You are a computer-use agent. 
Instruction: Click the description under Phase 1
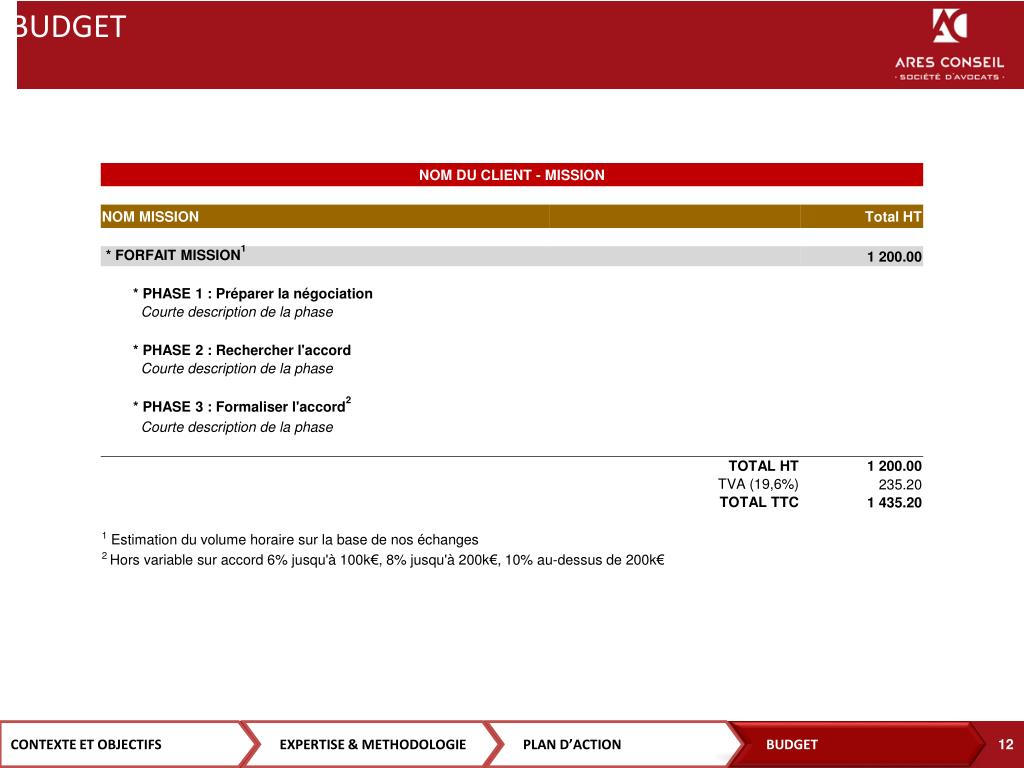[x=237, y=312]
